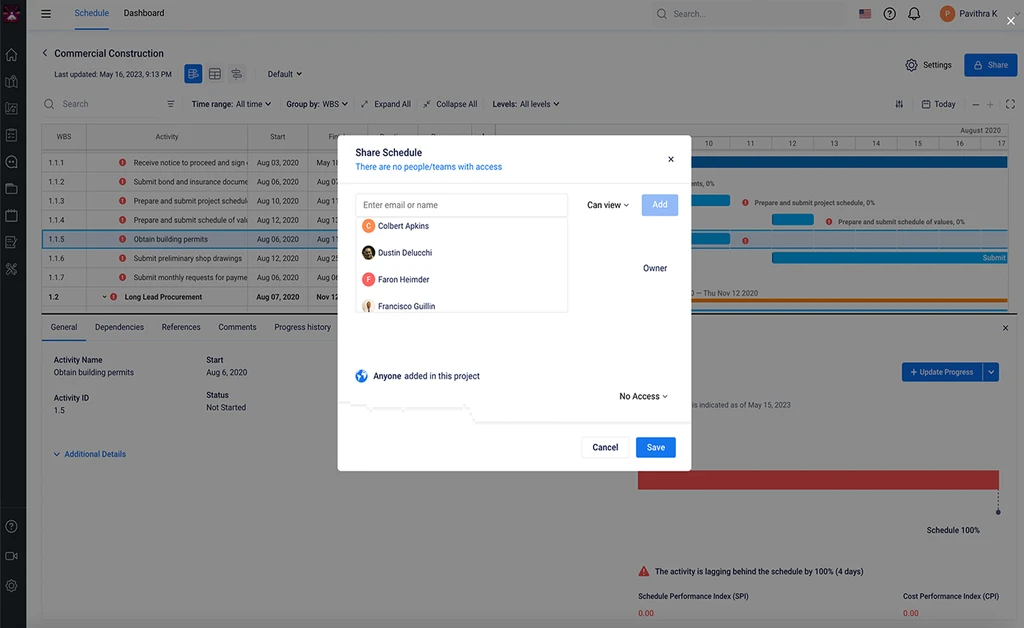Open the help question mark icon

[x=889, y=14]
